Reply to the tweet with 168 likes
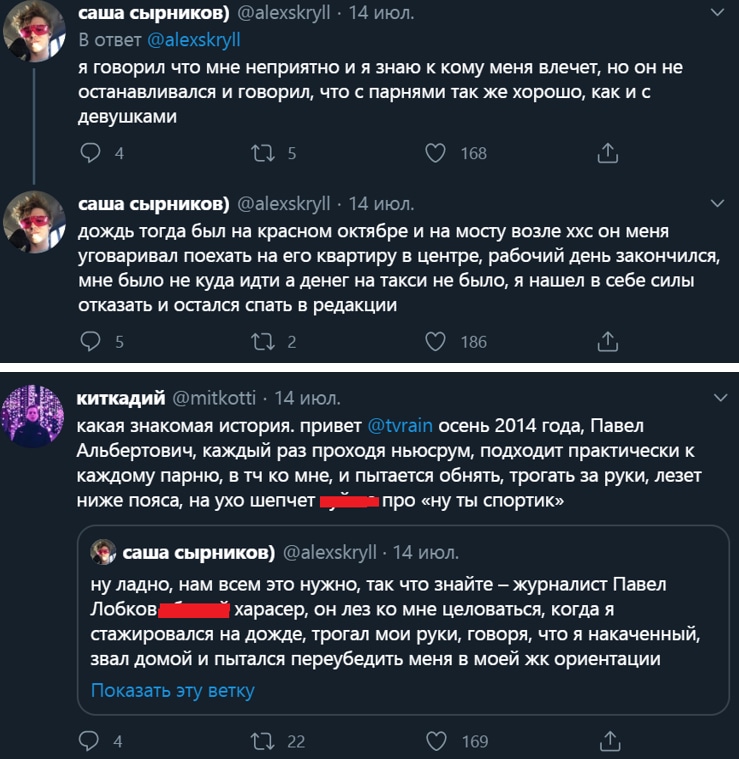Viewport: 739px width, 759px height. [x=91, y=153]
